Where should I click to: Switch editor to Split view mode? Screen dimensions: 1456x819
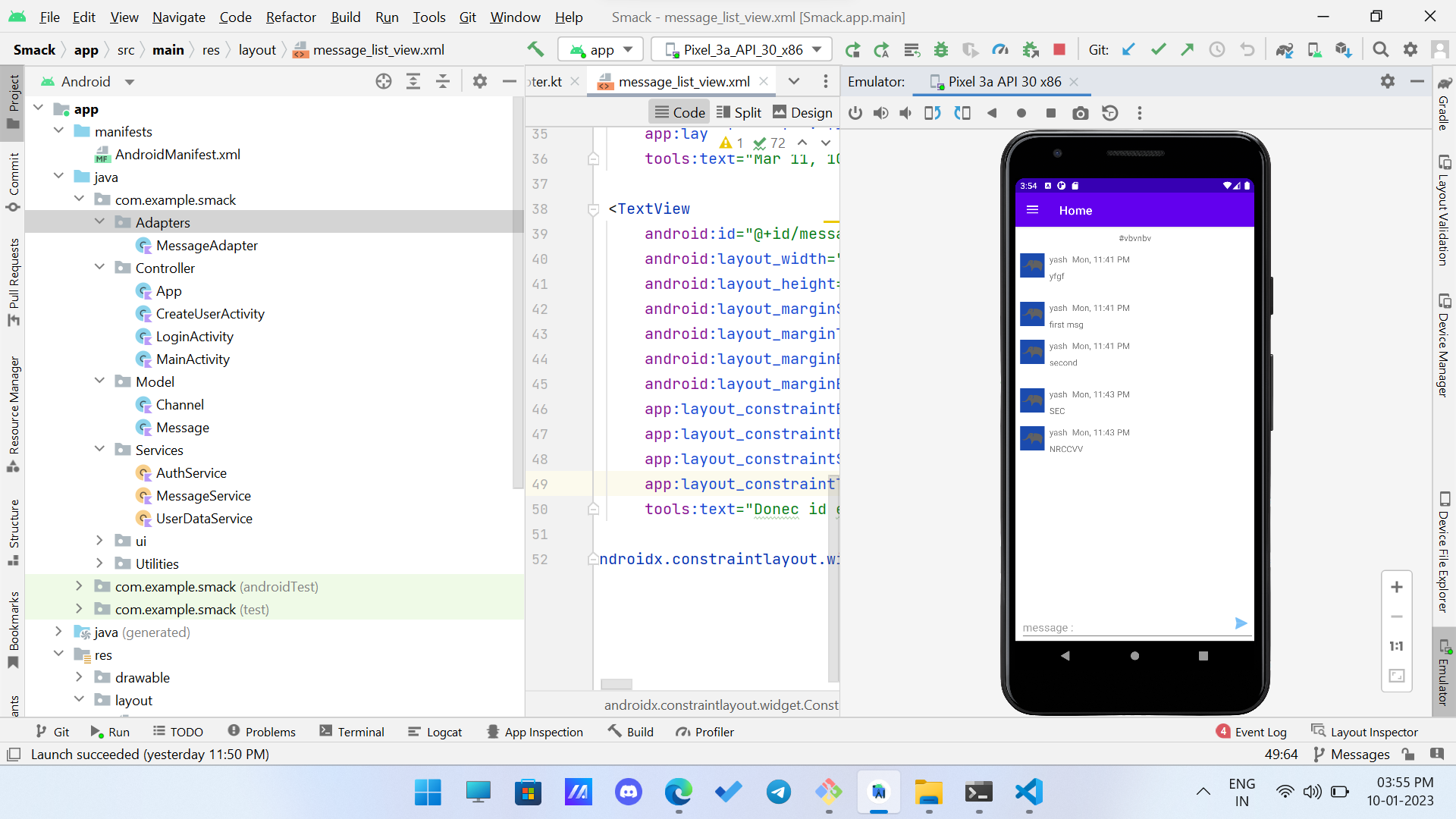tap(739, 112)
